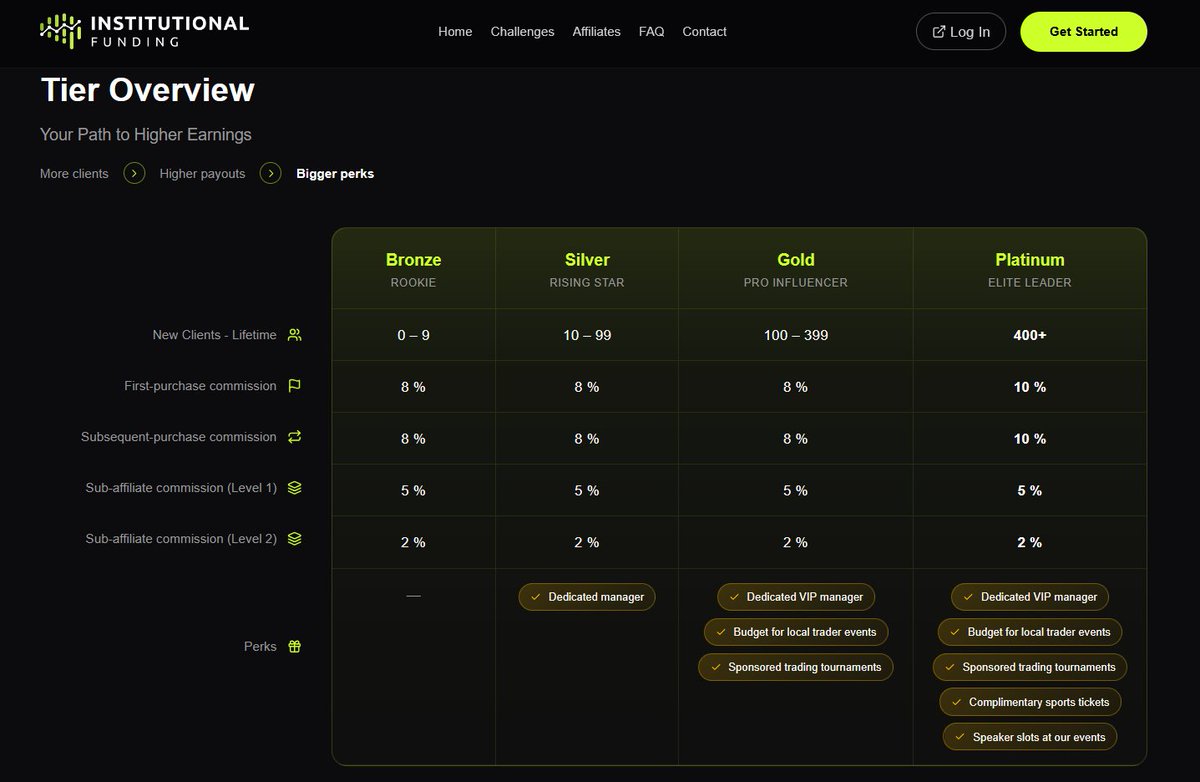Click the checkmark in Platinum's Speaker slots badge
This screenshot has height=782, width=1200.
(x=958, y=737)
